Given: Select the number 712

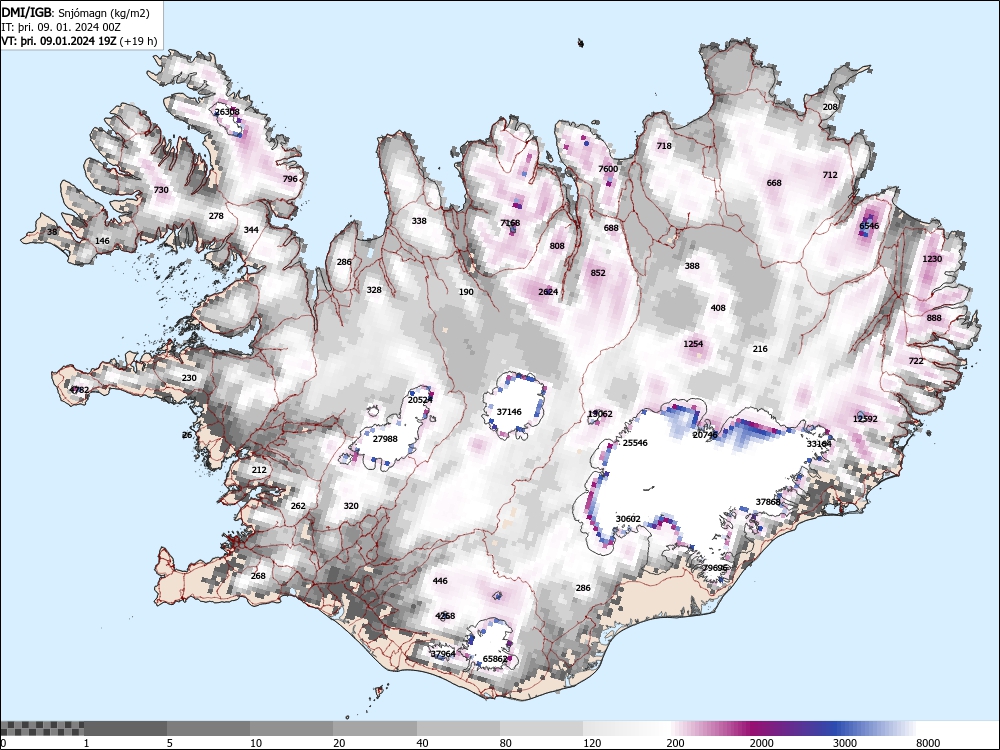Looking at the screenshot, I should 830,174.
